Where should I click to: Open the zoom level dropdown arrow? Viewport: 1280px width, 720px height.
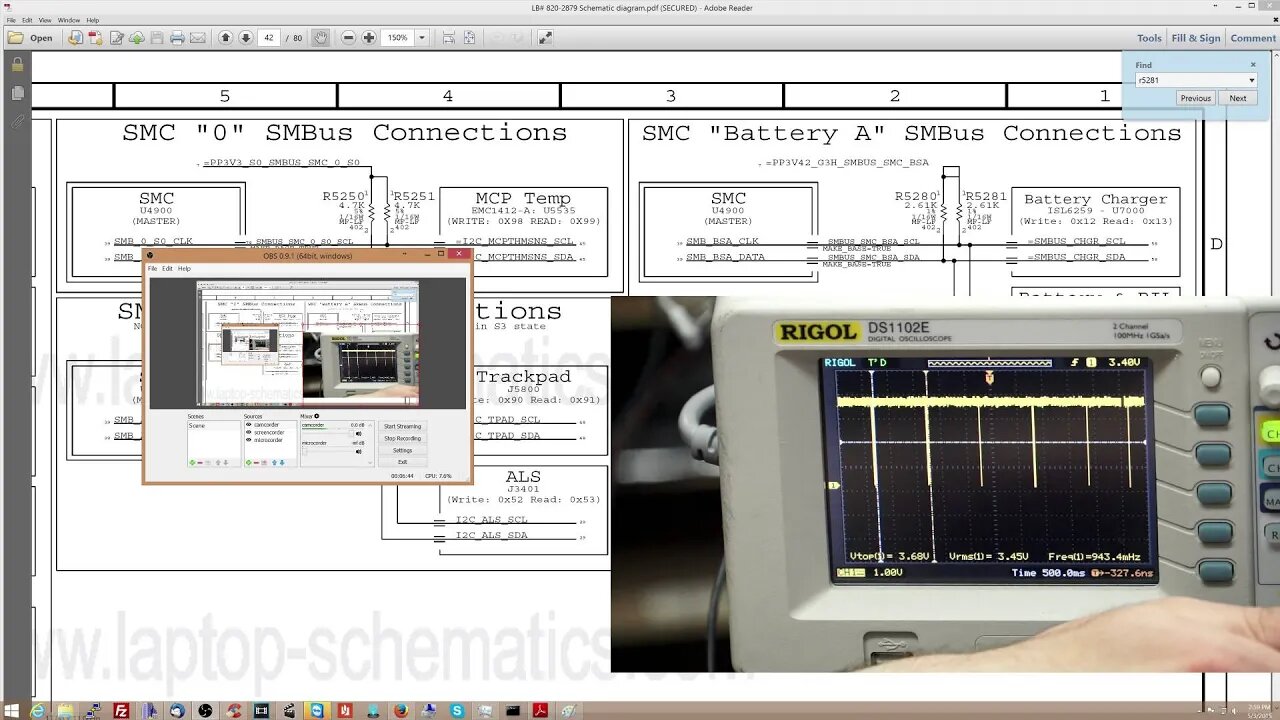coord(422,38)
